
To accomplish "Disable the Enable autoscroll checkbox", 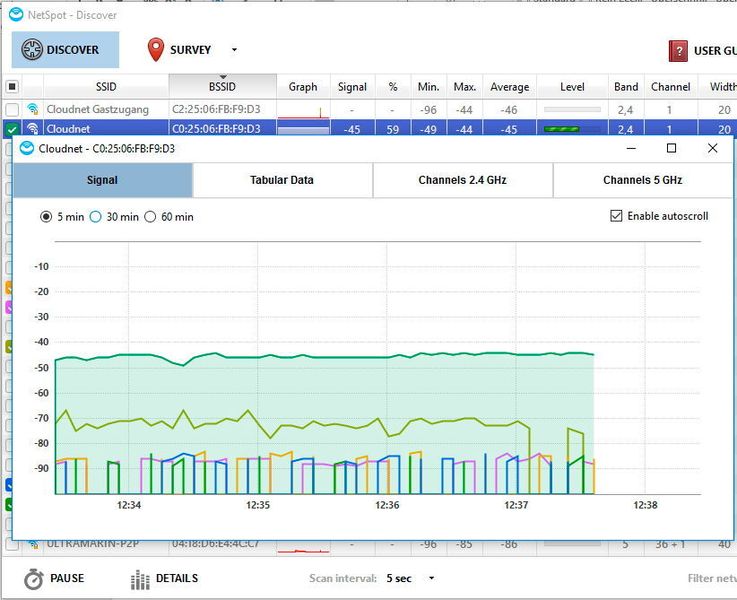I will point(616,216).
